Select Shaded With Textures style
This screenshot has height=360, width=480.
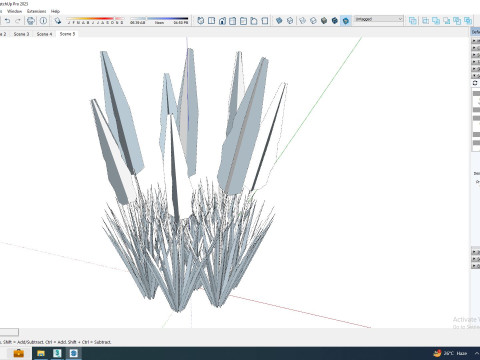tap(335, 21)
